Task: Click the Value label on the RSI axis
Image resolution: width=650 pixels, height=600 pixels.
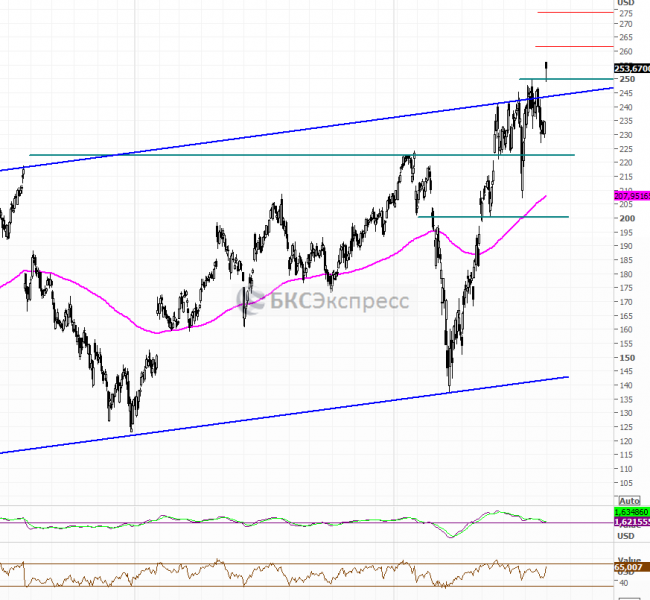Action: (x=628, y=560)
